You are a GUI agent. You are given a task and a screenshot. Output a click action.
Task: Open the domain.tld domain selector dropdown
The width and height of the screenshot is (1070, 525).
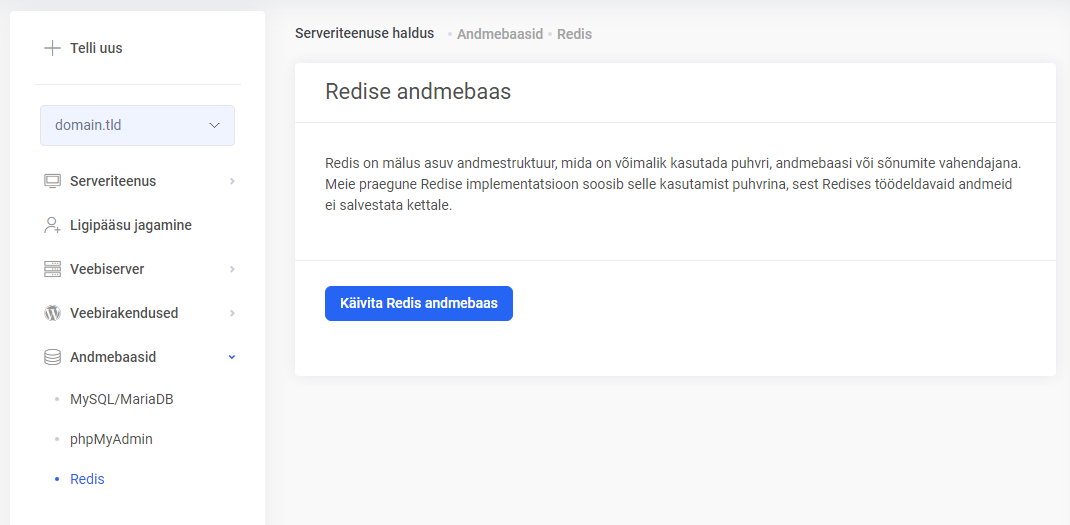click(137, 126)
